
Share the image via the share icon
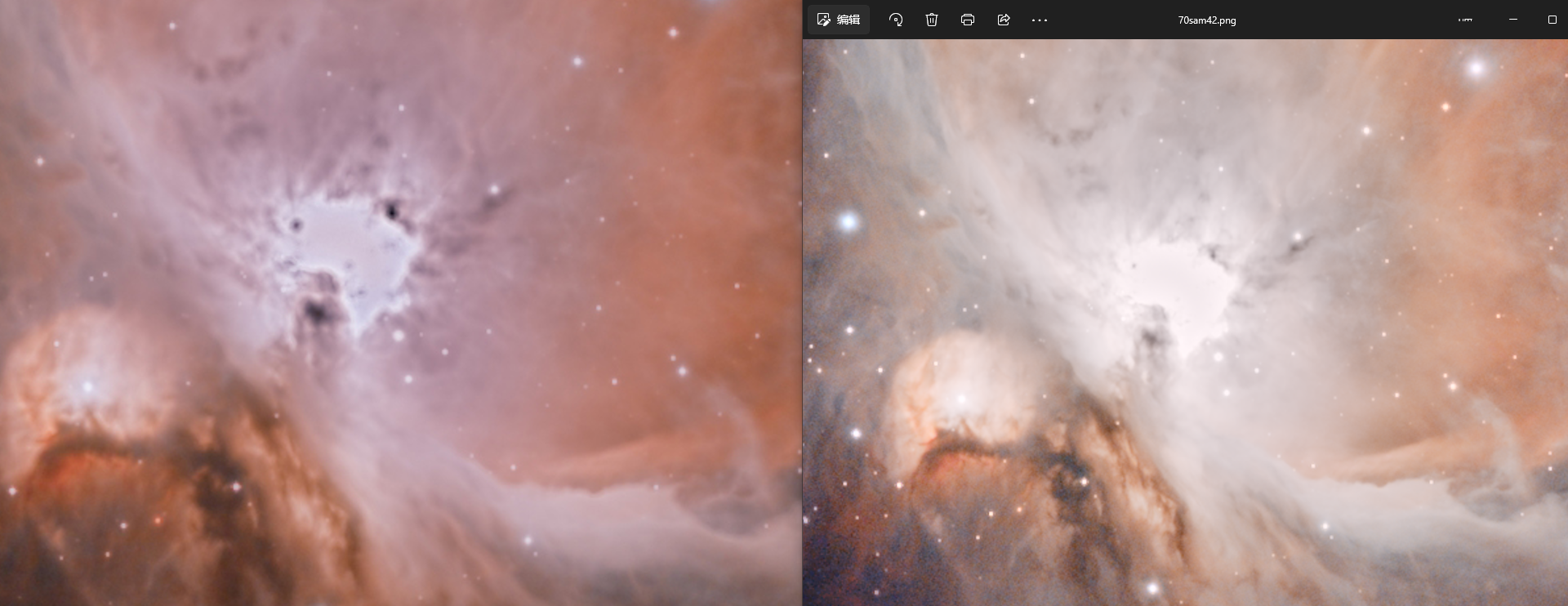[1004, 20]
